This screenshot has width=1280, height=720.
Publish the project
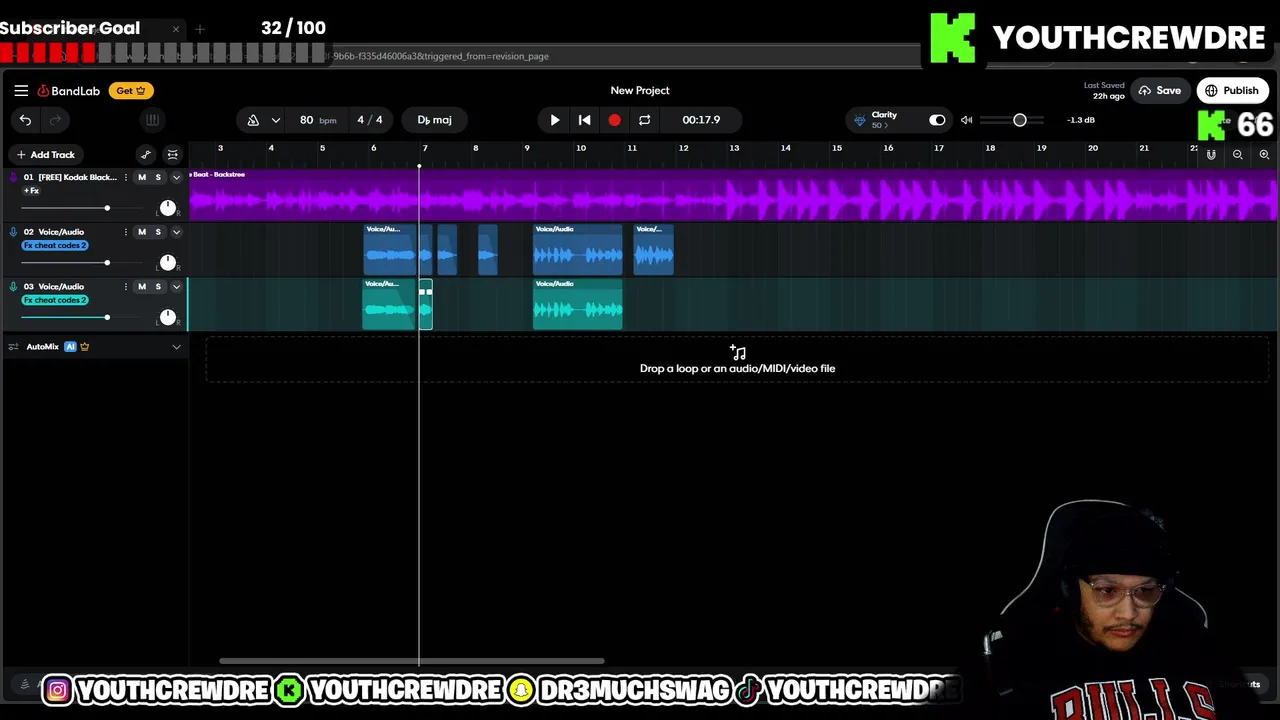(x=1232, y=91)
